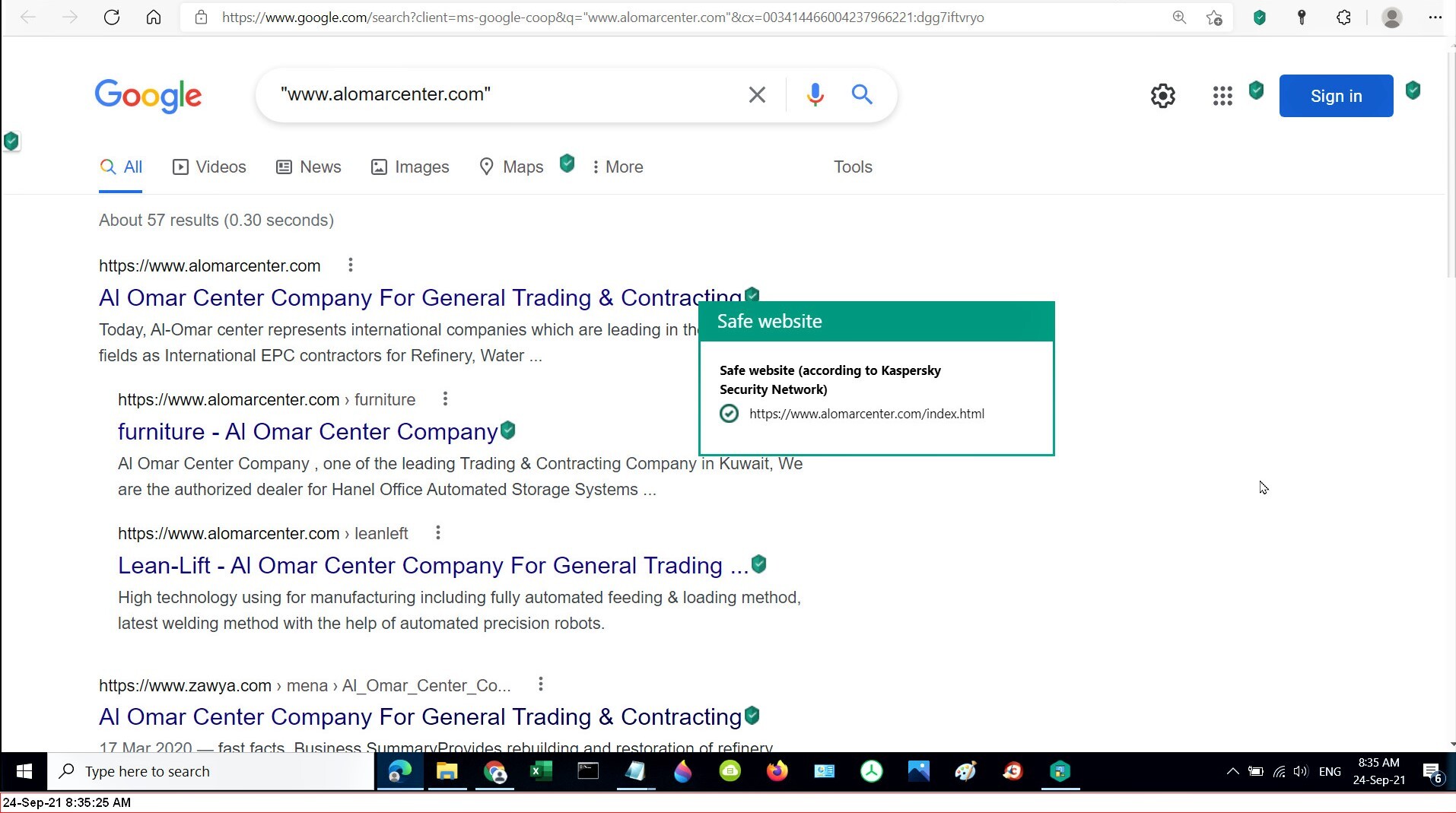Image resolution: width=1456 pixels, height=813 pixels.
Task: Click Kaspersky shield next to Sign in
Action: 1413,91
